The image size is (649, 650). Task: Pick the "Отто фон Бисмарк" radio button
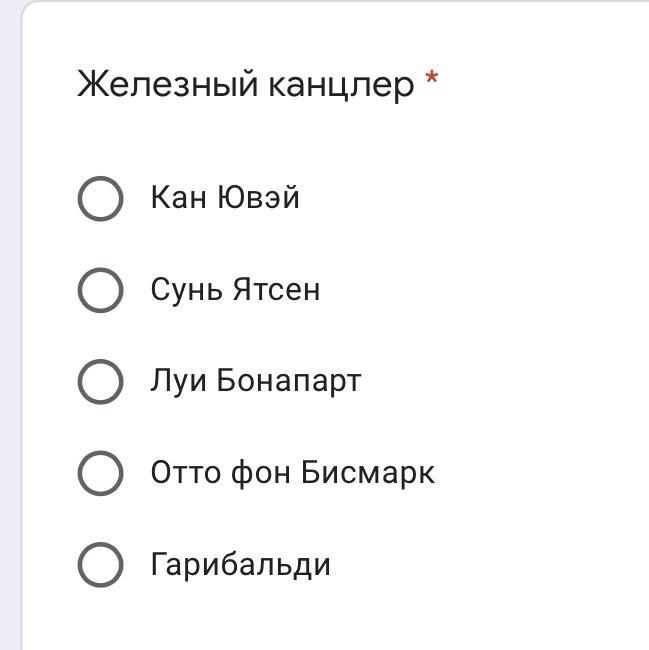(x=100, y=473)
